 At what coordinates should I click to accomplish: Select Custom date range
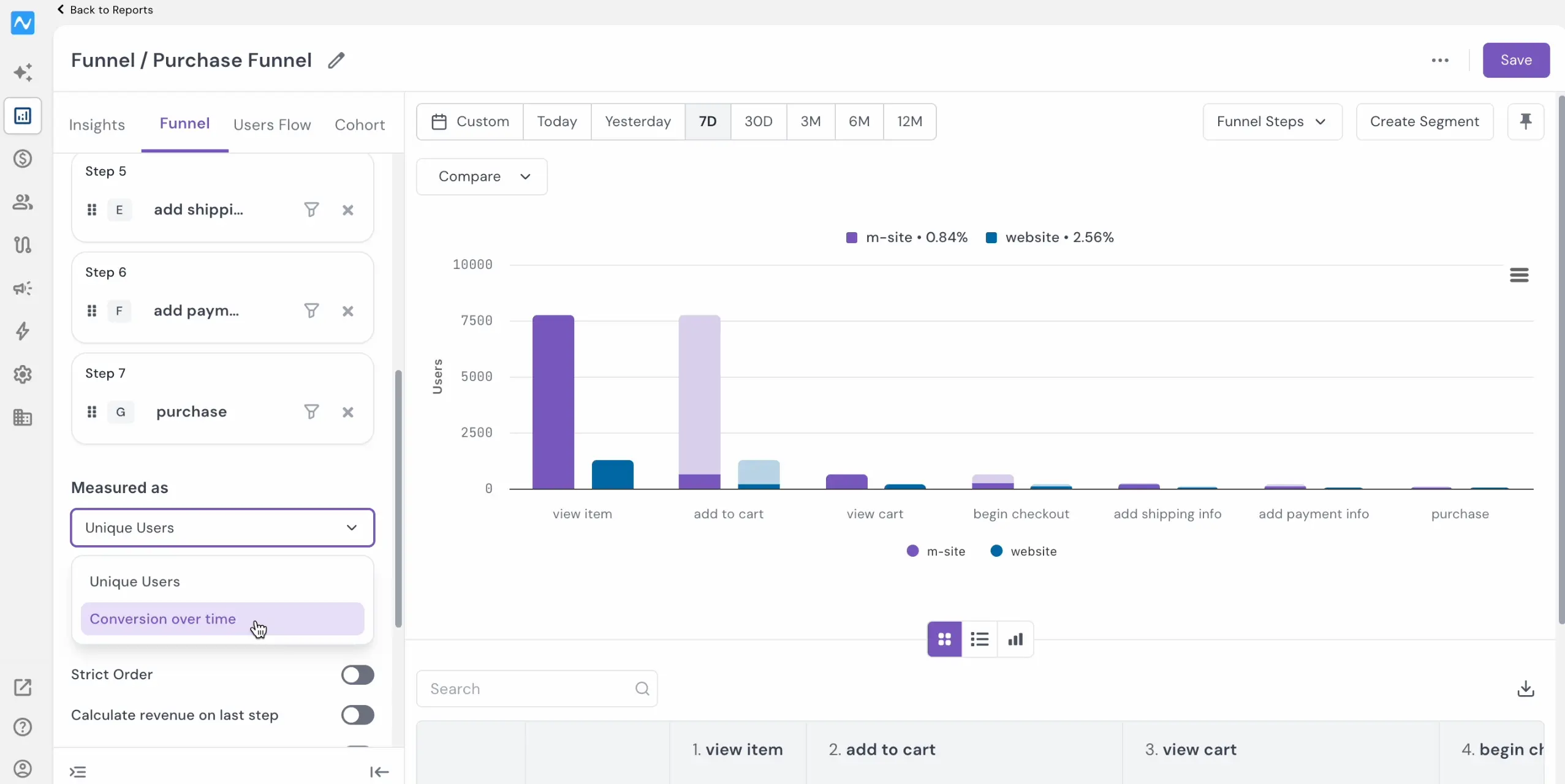(470, 121)
